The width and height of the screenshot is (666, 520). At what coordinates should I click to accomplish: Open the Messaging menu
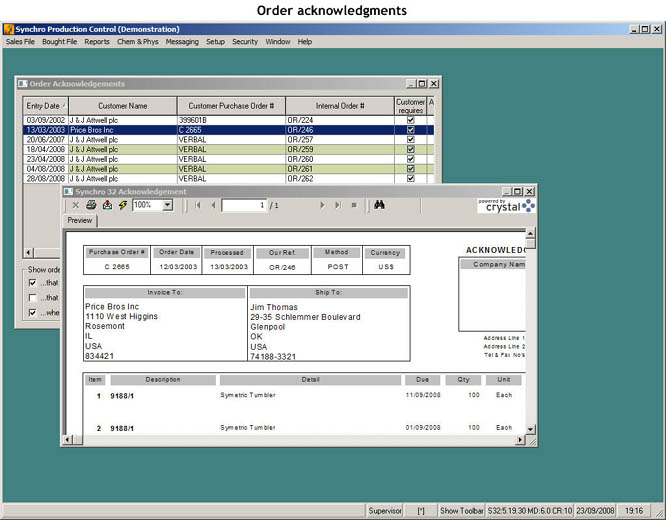click(182, 42)
